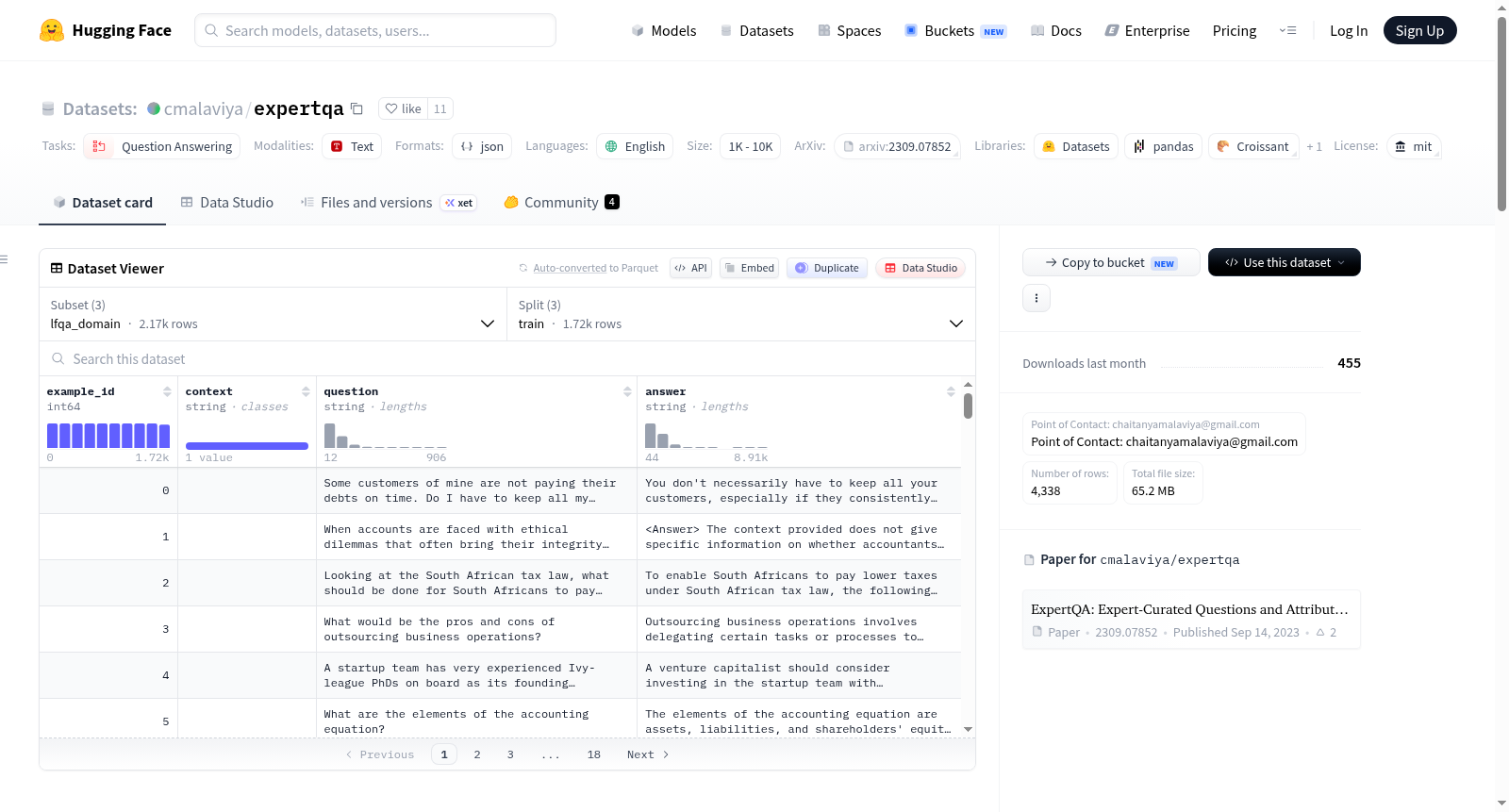Open Data Studio from viewer header
The image size is (1509, 812).
[x=920, y=268]
